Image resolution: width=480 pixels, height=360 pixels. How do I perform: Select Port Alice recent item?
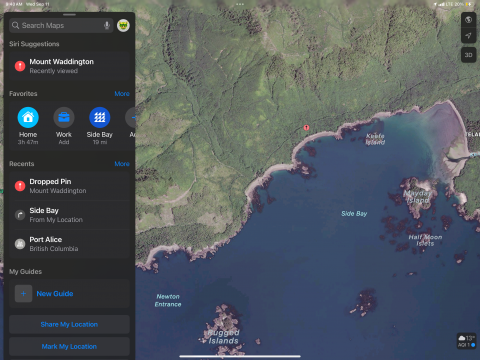(69, 244)
